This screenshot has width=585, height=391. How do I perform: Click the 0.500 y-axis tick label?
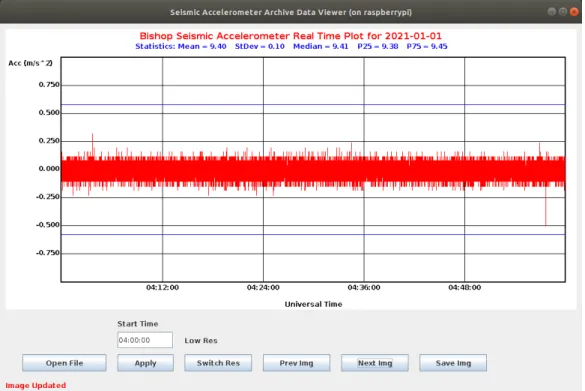point(49,113)
